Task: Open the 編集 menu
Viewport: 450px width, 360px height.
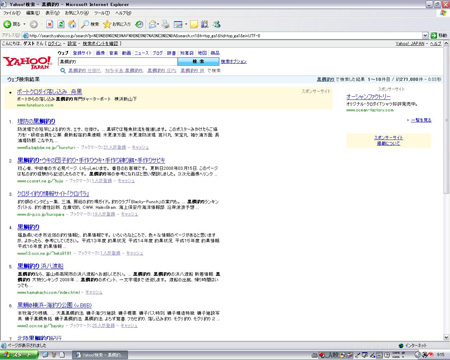Action: (x=33, y=13)
